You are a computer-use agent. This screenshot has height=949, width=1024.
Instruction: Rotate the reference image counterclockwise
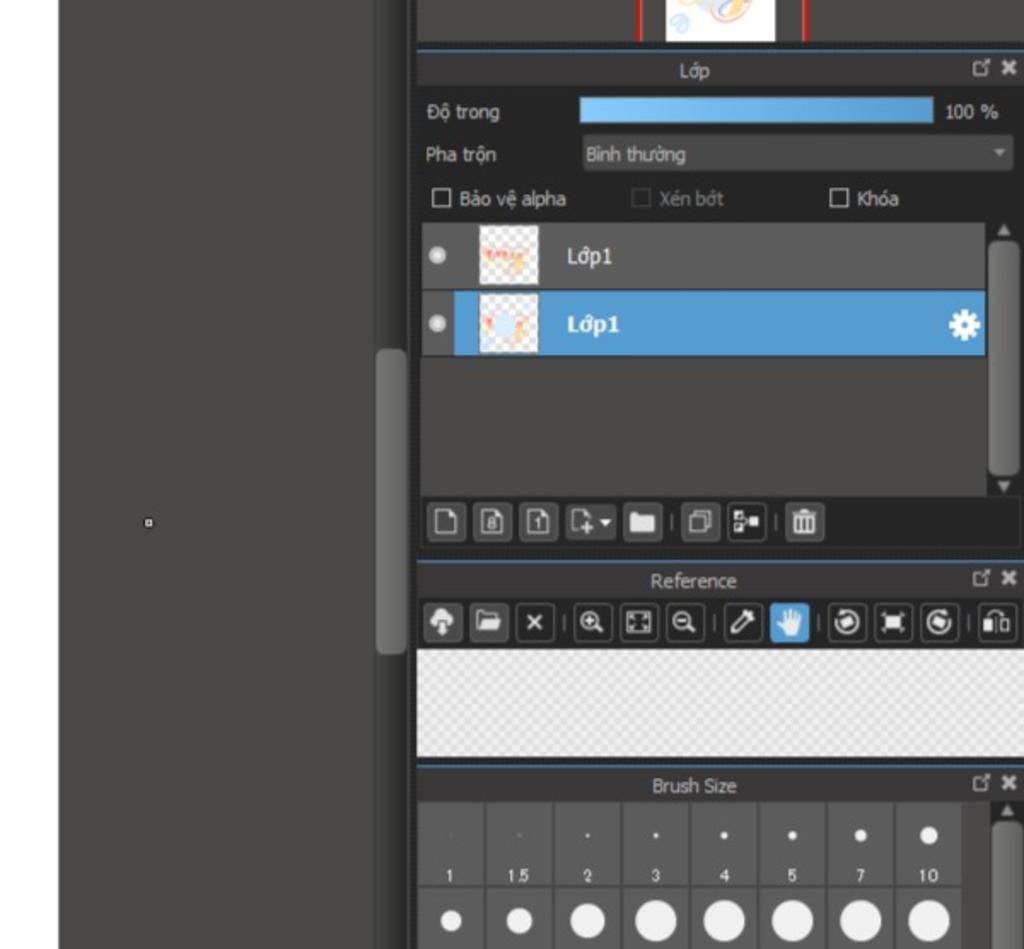(x=847, y=622)
